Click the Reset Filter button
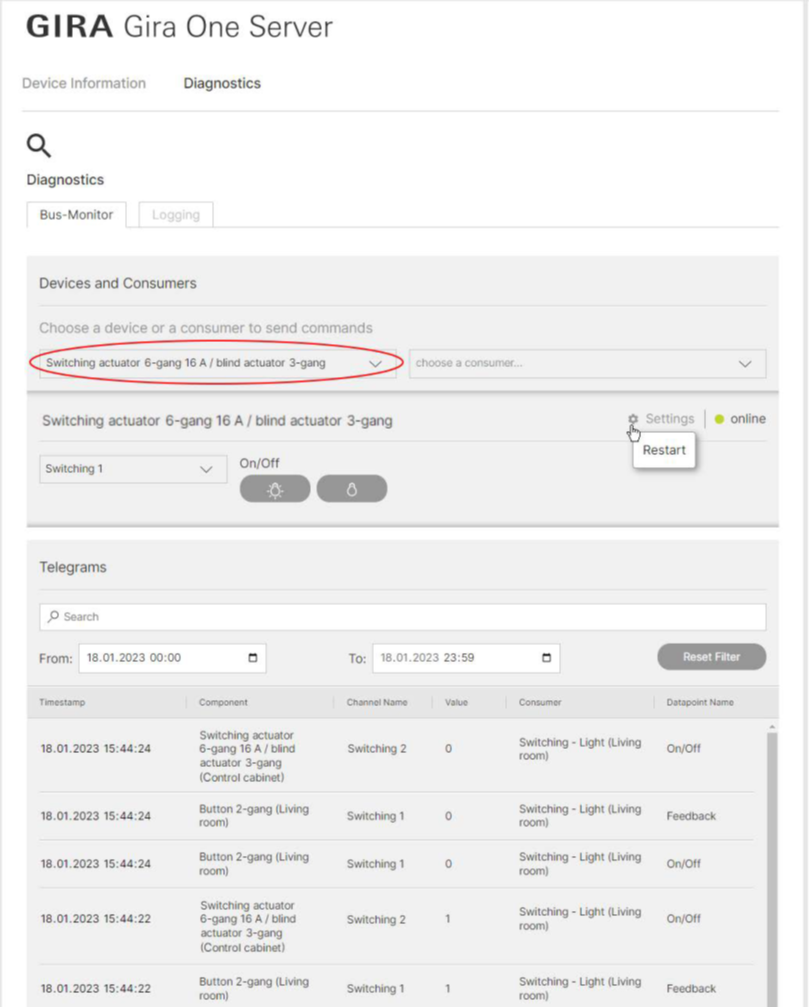This screenshot has width=809, height=1007. (711, 657)
